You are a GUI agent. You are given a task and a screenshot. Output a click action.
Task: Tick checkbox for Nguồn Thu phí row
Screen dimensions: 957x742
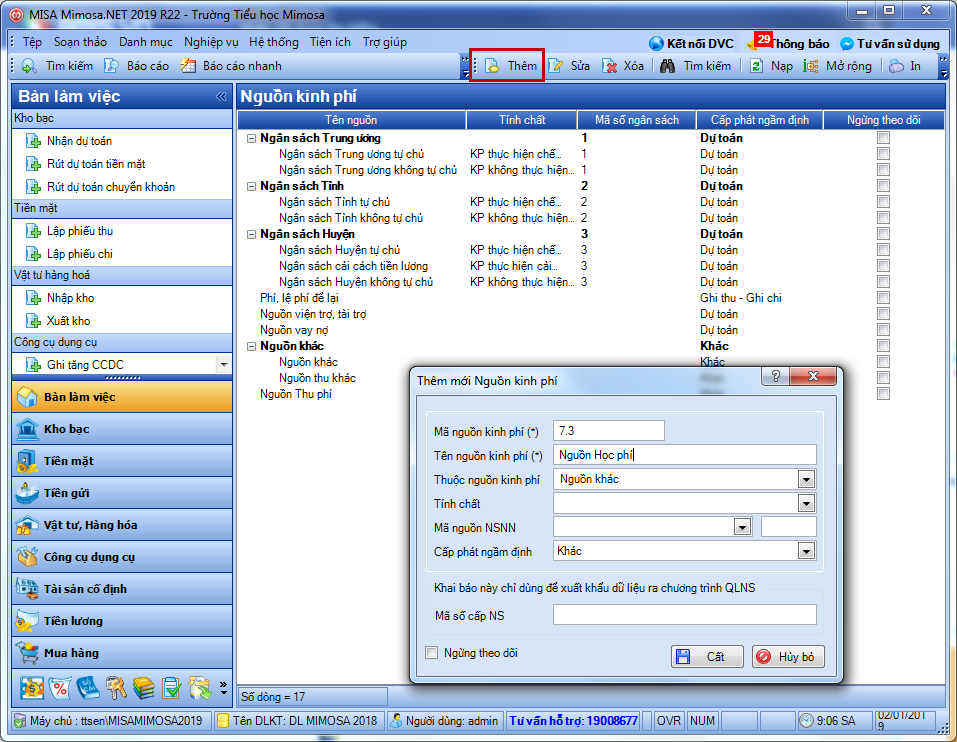(883, 394)
